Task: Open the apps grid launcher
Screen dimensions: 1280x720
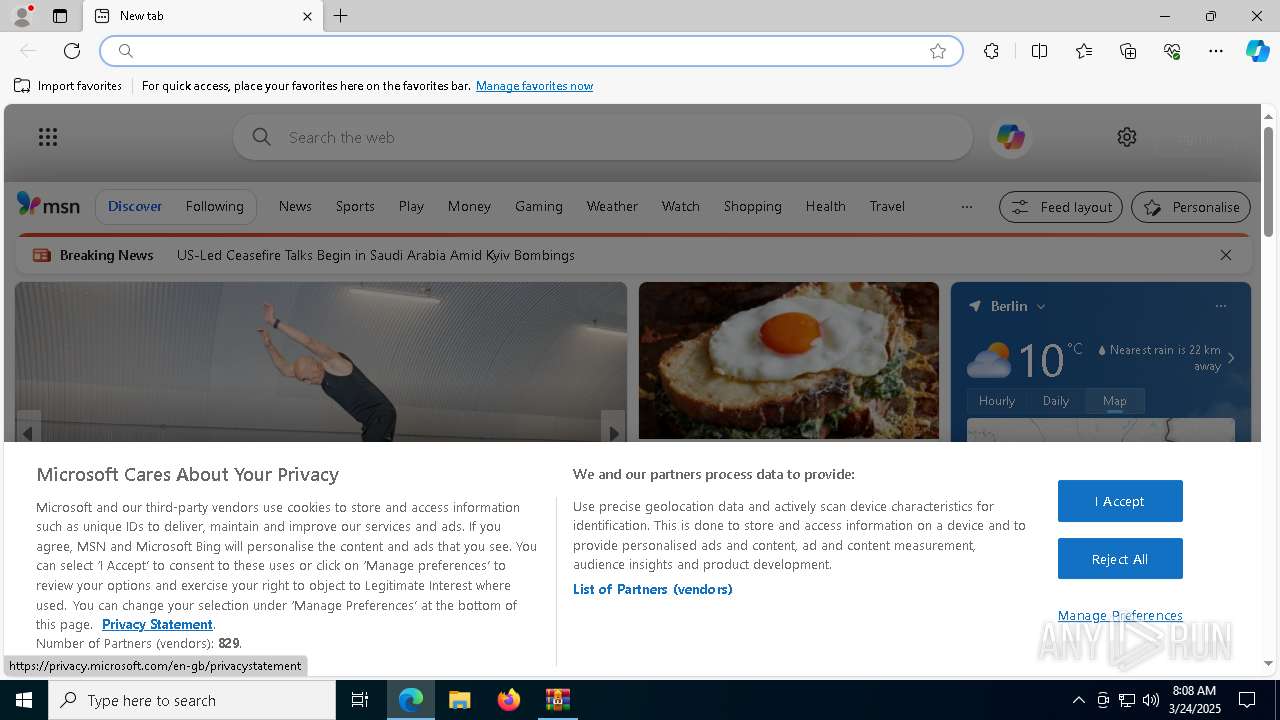Action: click(x=48, y=137)
